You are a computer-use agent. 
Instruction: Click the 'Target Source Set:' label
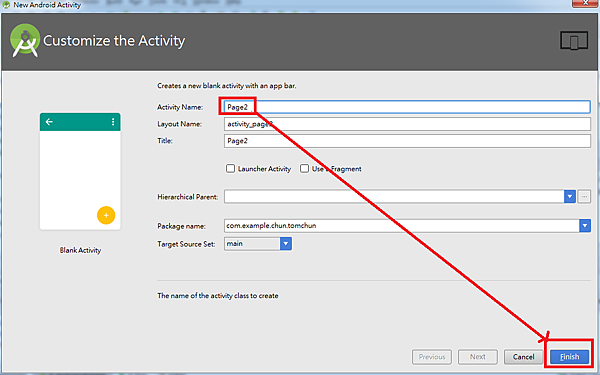tap(186, 244)
